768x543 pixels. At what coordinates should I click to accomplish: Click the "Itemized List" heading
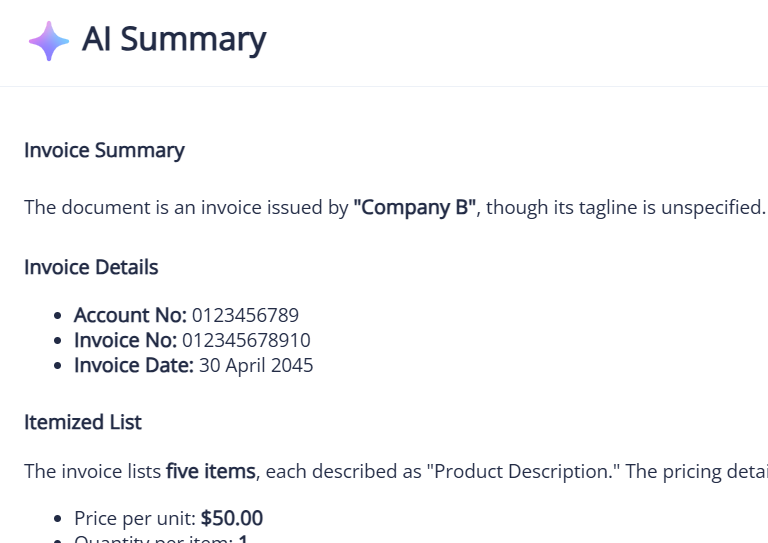click(83, 422)
